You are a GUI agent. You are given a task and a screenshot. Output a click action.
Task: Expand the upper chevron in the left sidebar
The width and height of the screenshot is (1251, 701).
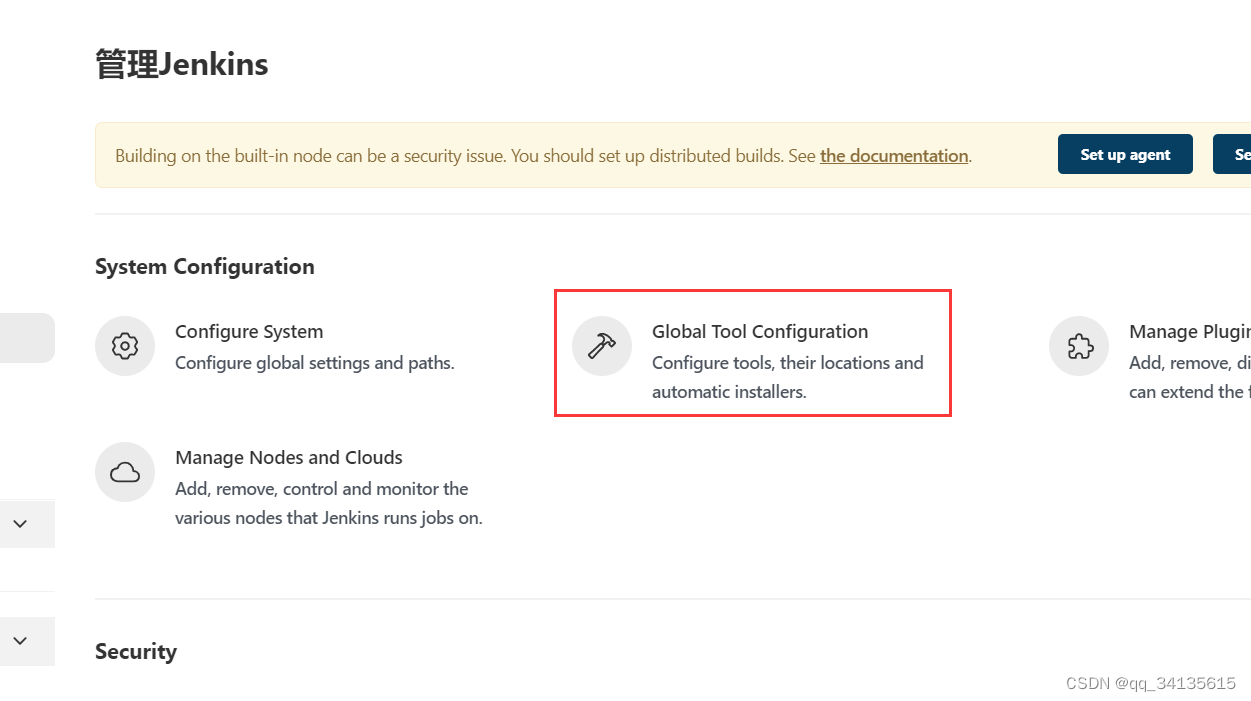(x=20, y=524)
